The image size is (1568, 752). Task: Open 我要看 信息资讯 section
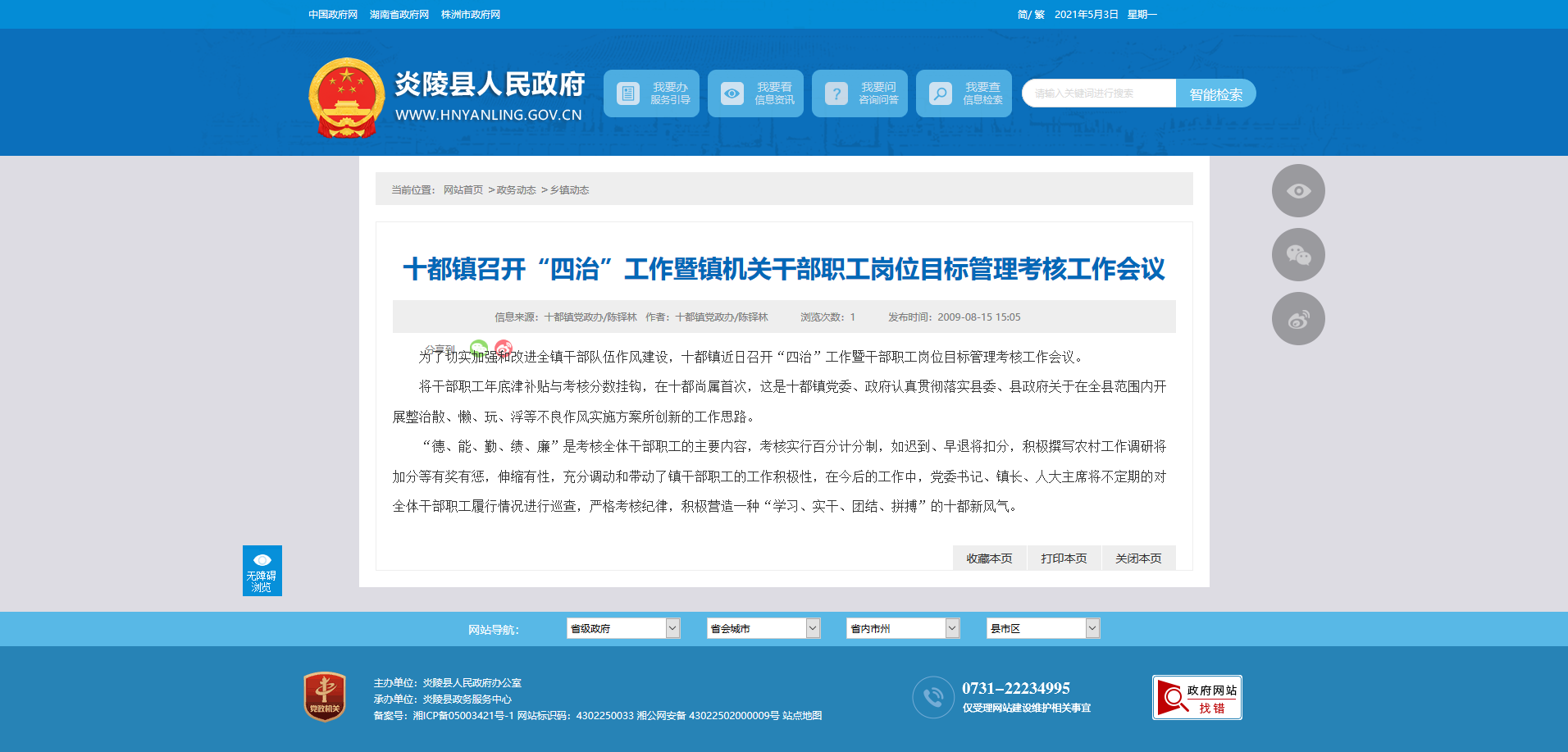coord(755,93)
